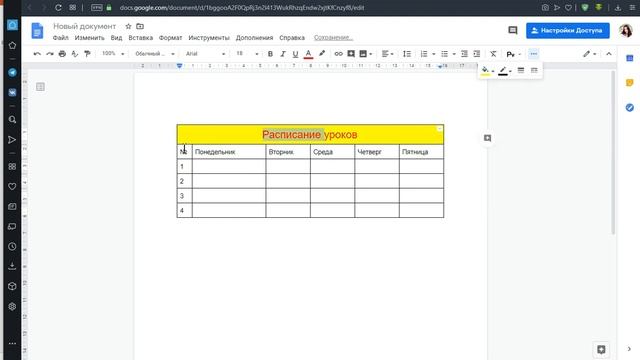The width and height of the screenshot is (640, 360).
Task: Open the Формат menu
Action: click(170, 38)
